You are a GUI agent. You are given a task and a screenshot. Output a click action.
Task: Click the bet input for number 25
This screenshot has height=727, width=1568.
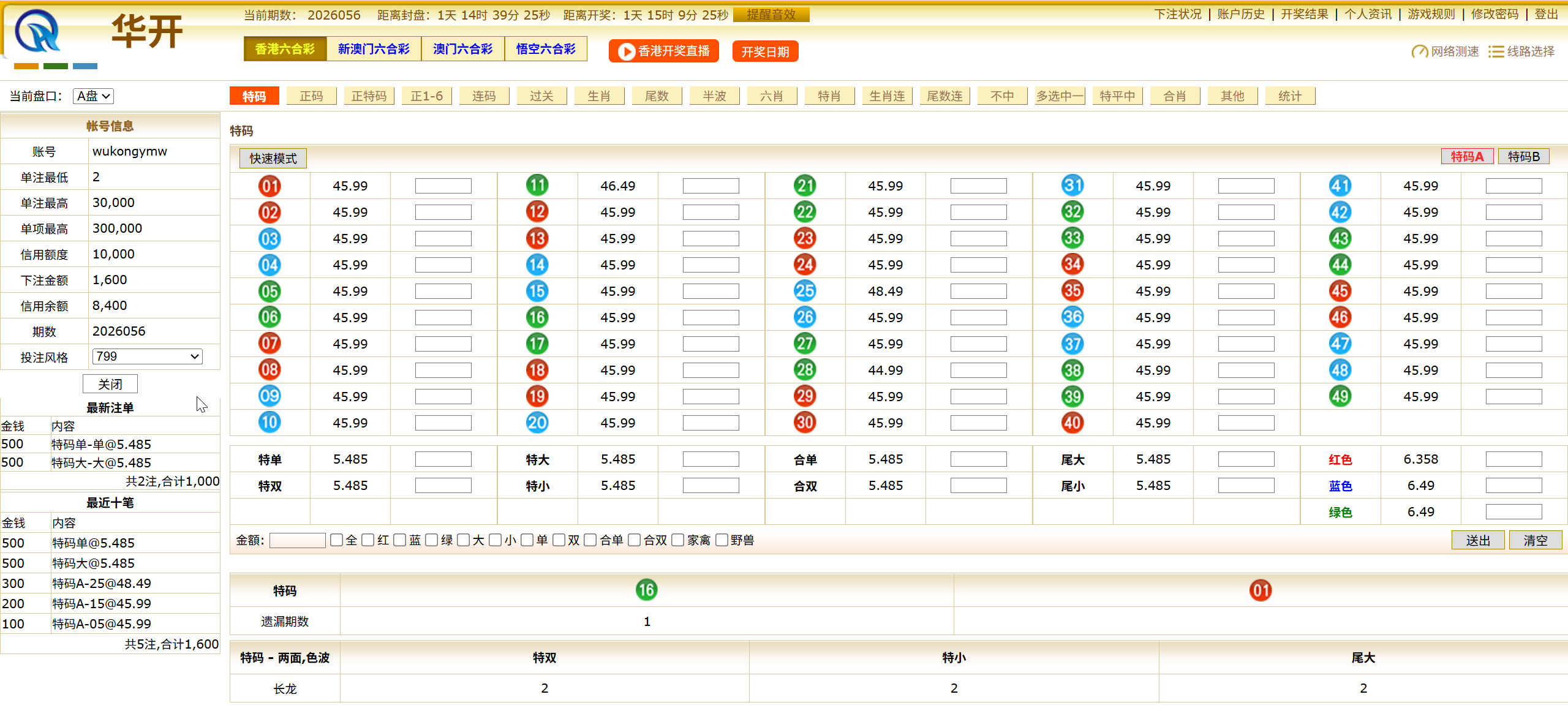click(x=979, y=291)
